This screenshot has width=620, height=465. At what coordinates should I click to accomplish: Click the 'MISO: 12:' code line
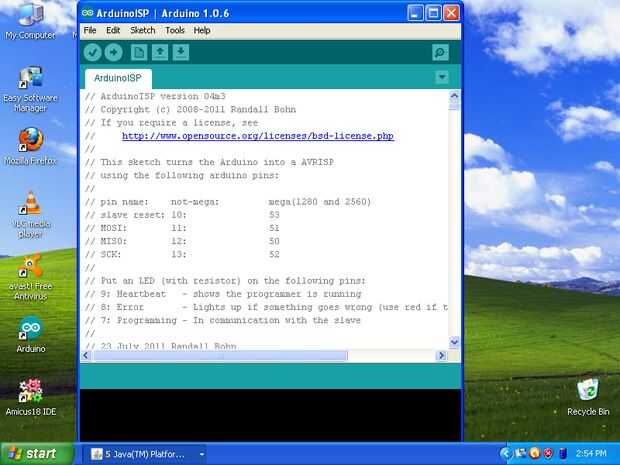point(182,241)
